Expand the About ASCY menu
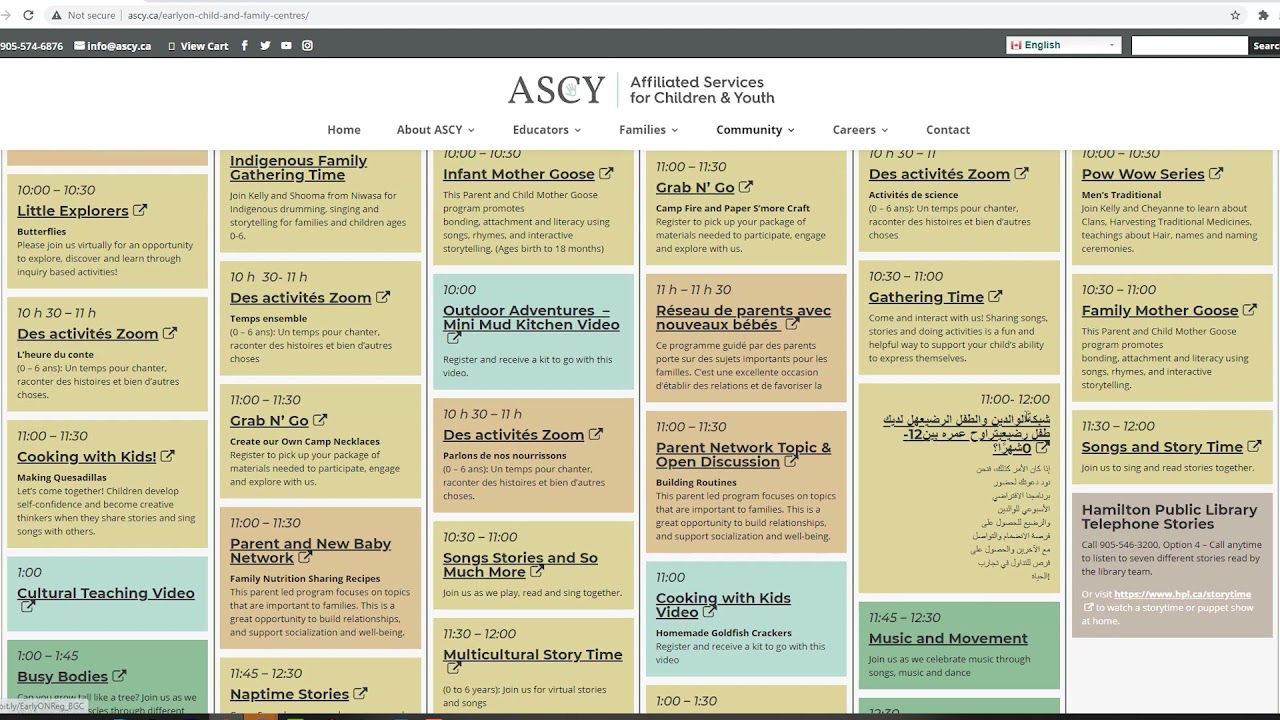1280x720 pixels. (x=435, y=130)
